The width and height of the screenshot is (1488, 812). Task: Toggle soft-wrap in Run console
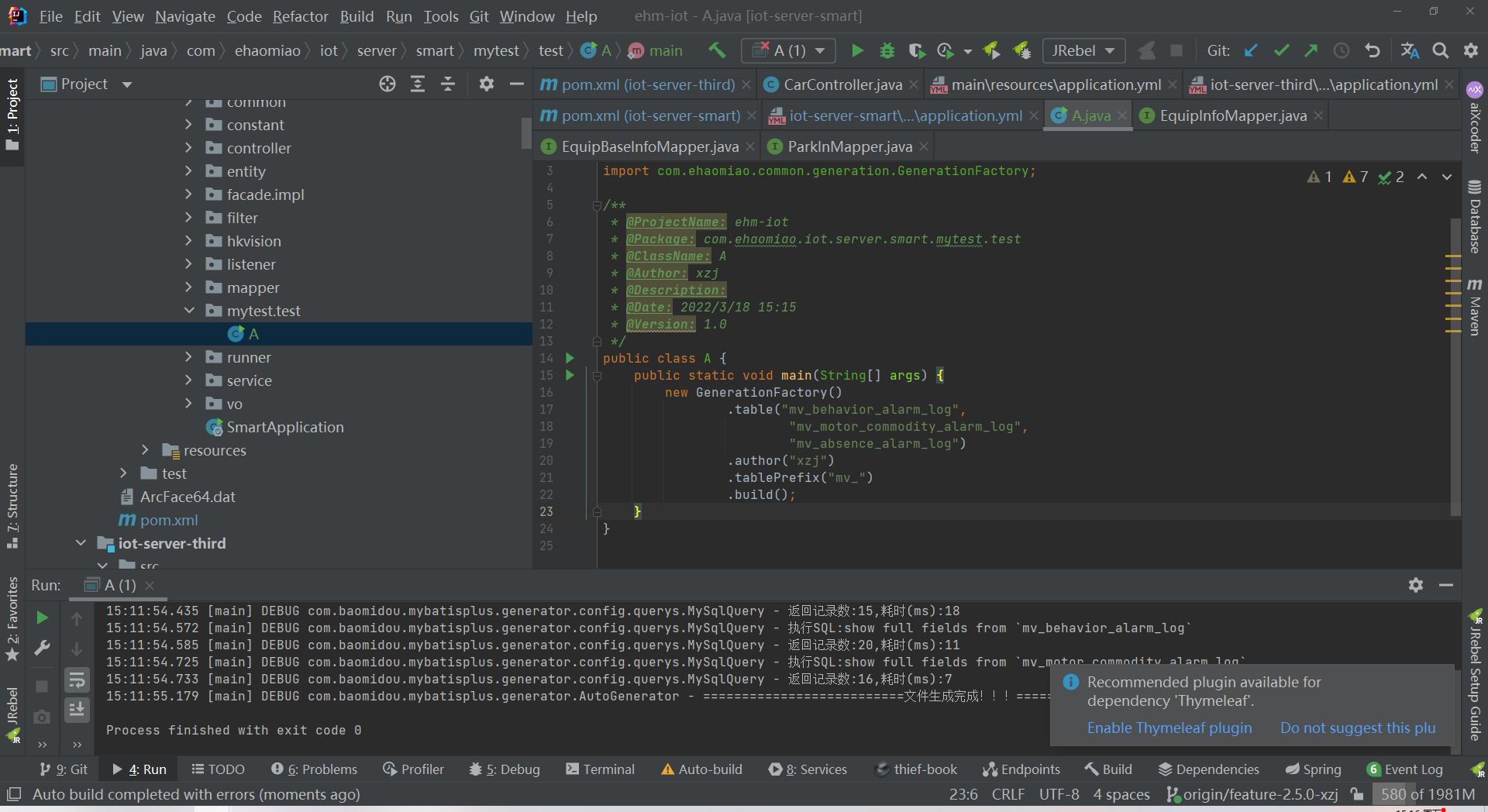click(x=77, y=680)
